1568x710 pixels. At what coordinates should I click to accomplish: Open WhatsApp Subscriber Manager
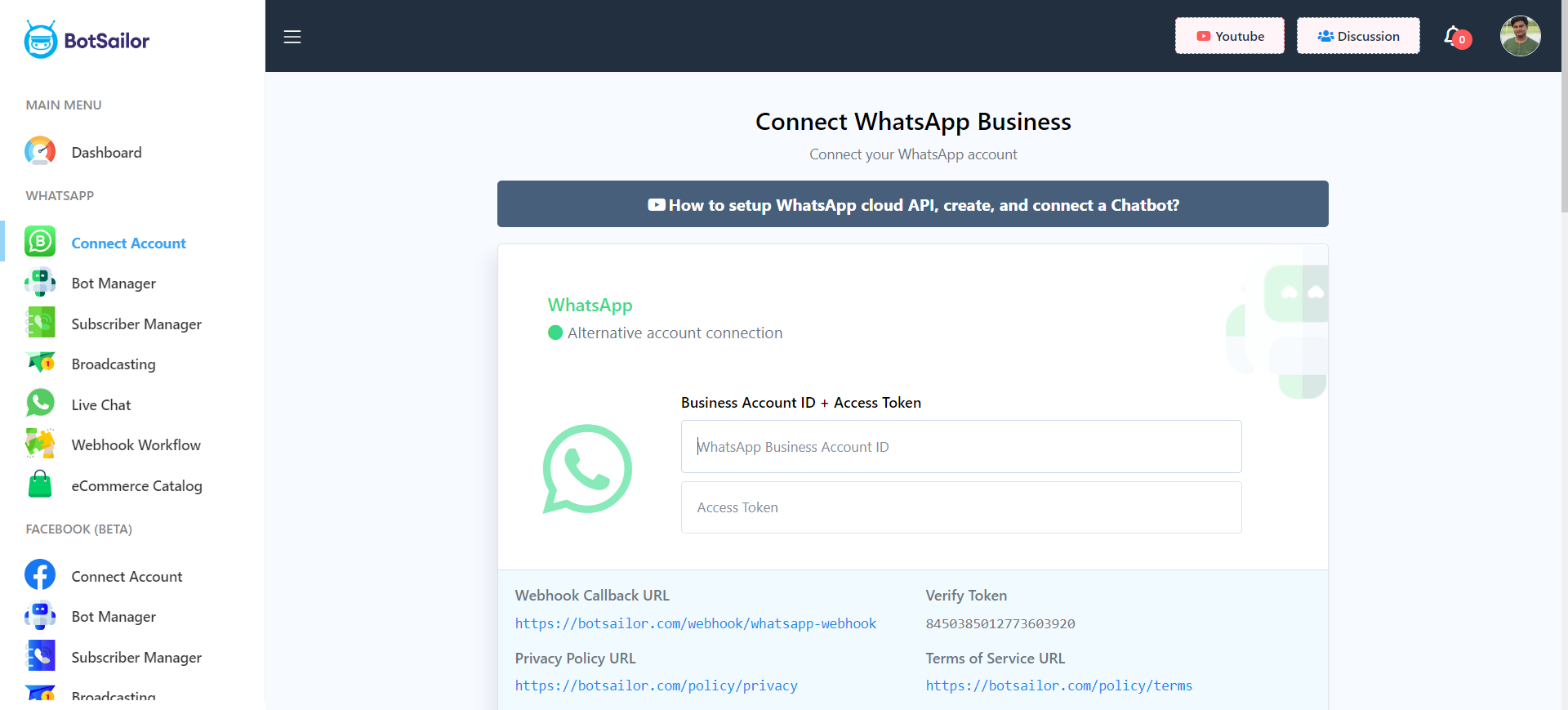point(136,324)
